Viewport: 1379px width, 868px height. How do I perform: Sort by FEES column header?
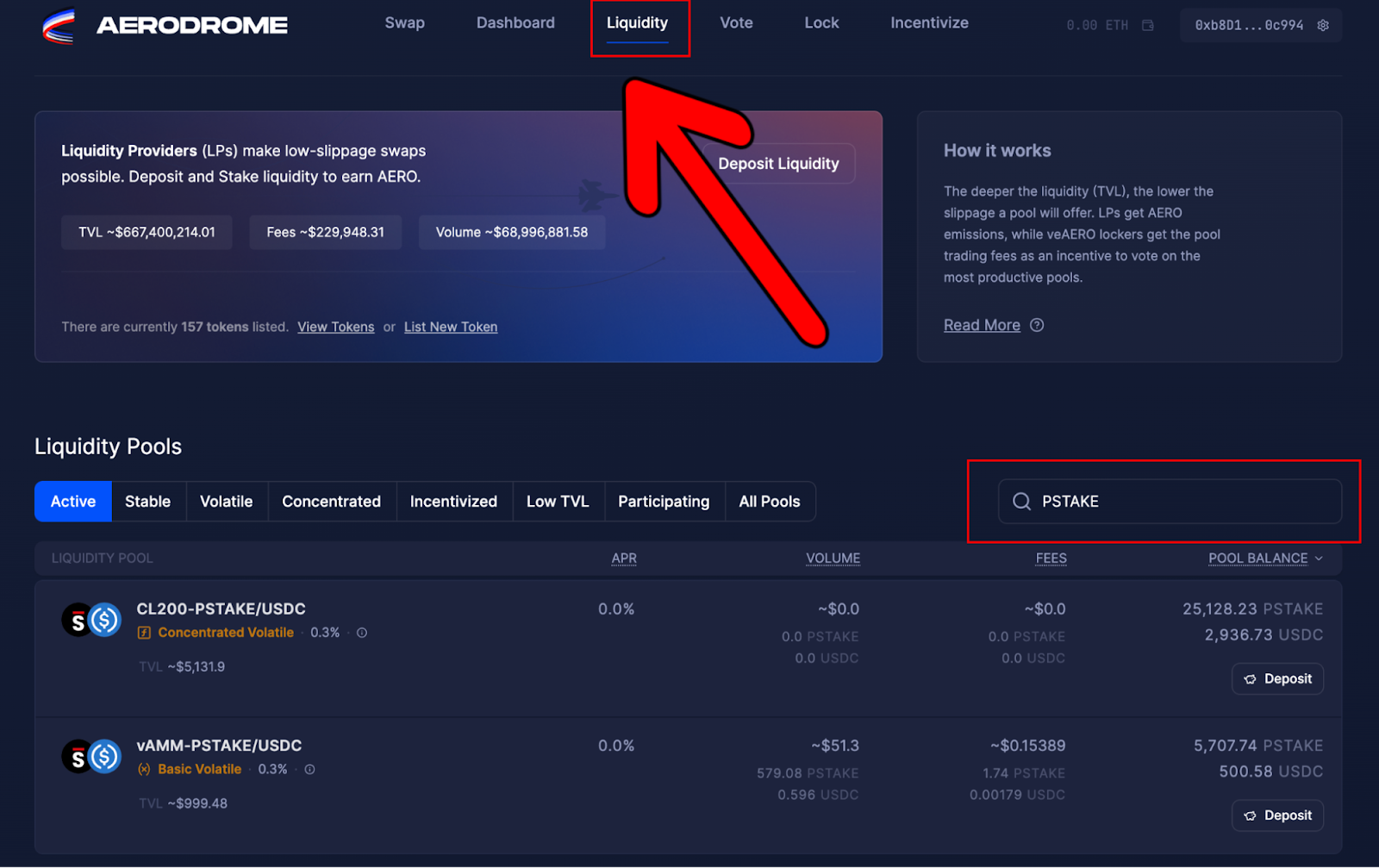coord(1051,559)
